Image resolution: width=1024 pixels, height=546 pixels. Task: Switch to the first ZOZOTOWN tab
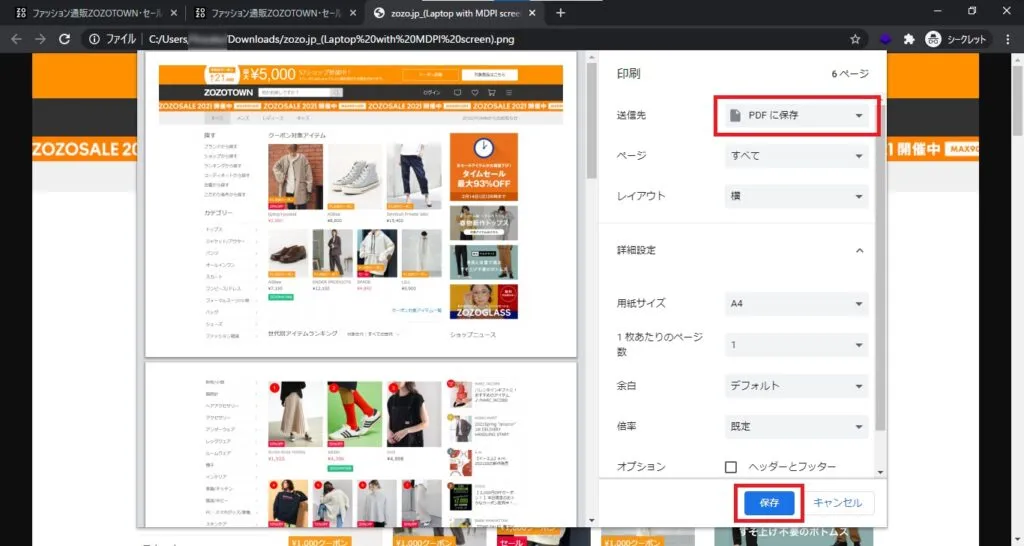click(97, 13)
